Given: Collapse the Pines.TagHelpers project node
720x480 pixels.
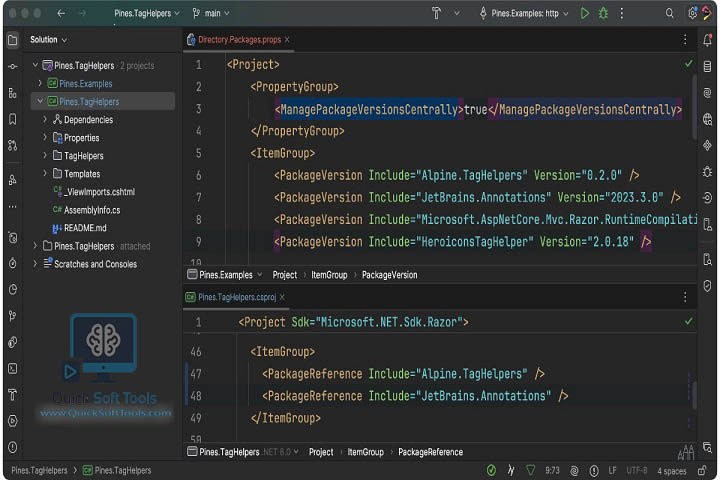Looking at the screenshot, I should coord(40,101).
